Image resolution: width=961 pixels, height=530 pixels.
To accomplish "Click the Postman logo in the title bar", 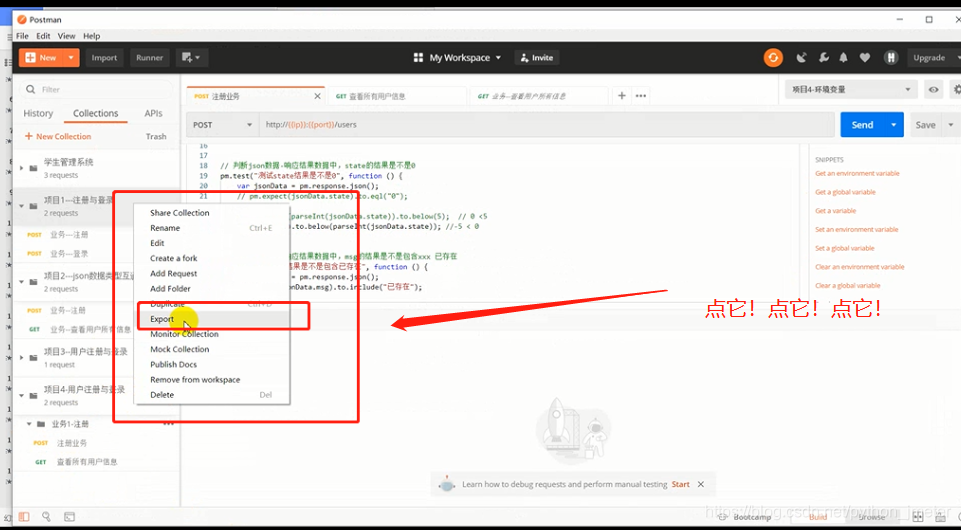I will (x=23, y=20).
